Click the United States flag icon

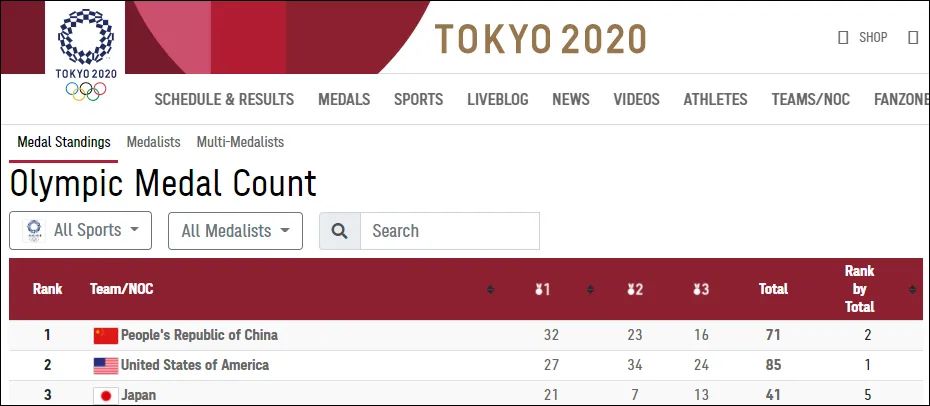pyautogui.click(x=106, y=366)
